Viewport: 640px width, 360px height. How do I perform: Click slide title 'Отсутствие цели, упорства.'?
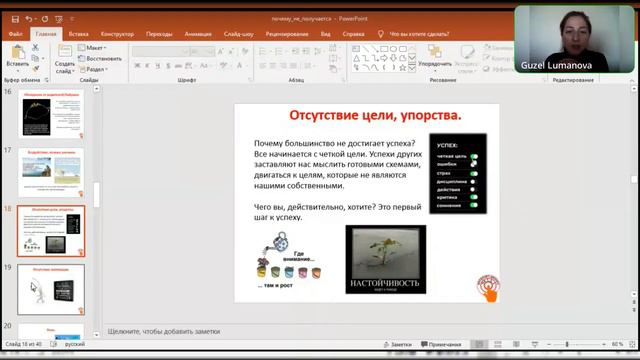(x=375, y=116)
